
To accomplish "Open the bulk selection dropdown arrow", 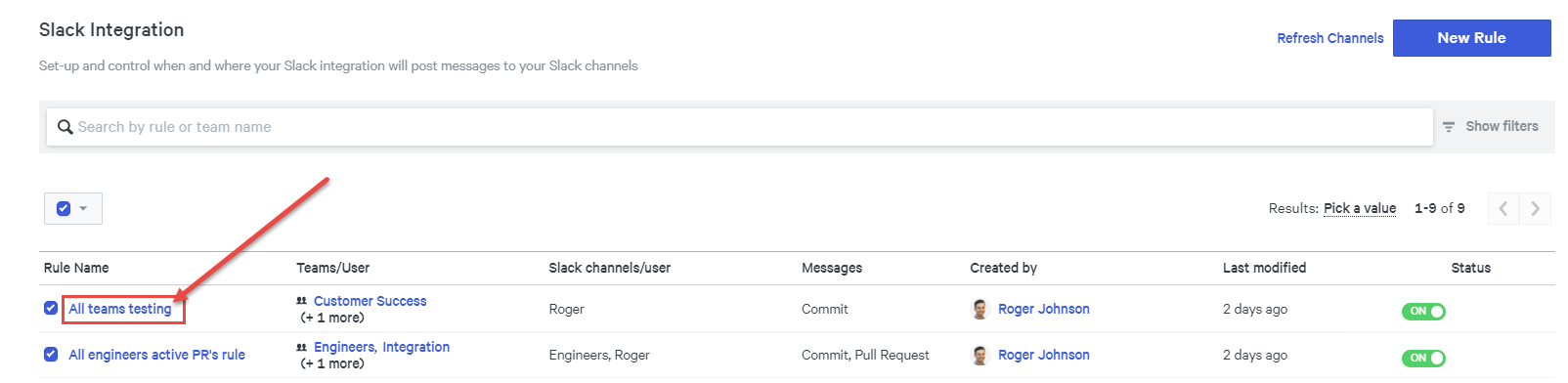I will pyautogui.click(x=83, y=208).
